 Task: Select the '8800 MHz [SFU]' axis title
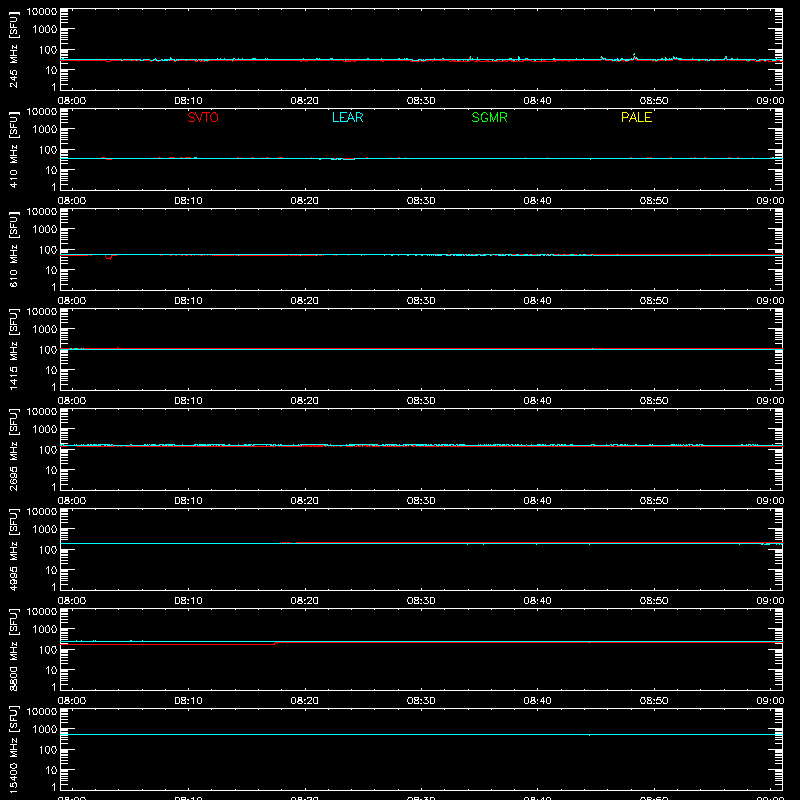pos(13,649)
